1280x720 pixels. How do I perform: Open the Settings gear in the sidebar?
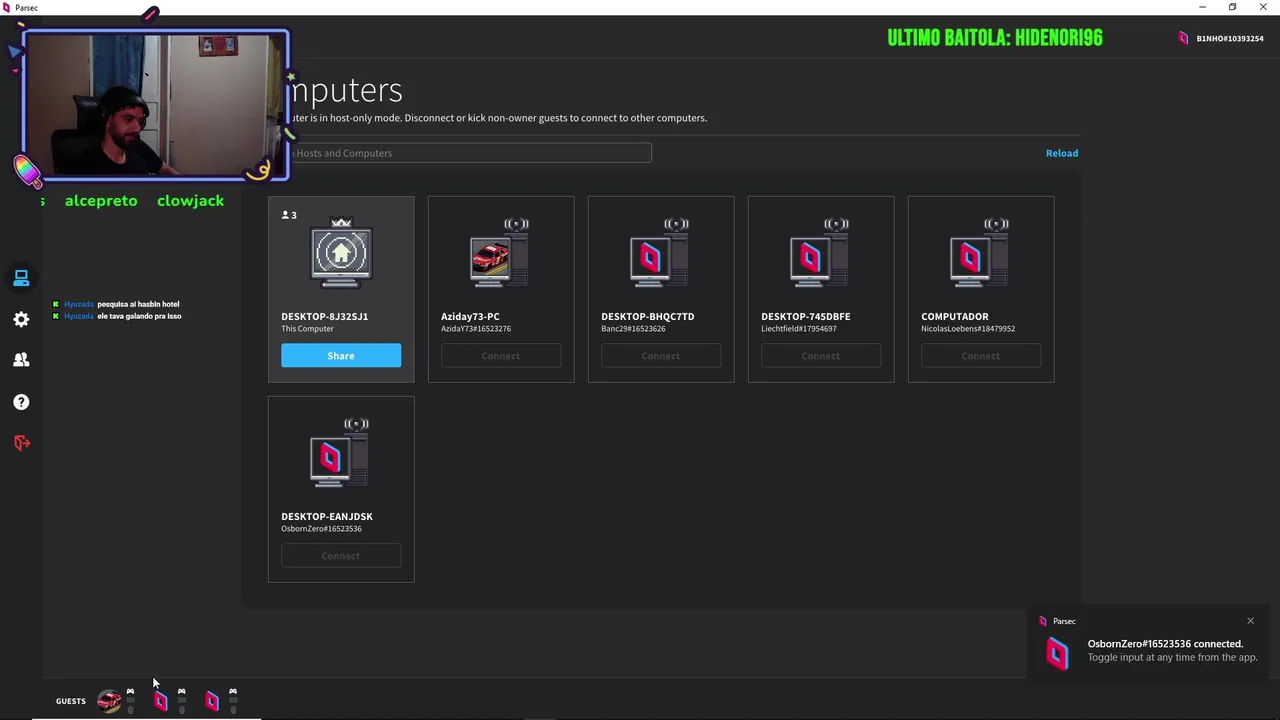21,319
